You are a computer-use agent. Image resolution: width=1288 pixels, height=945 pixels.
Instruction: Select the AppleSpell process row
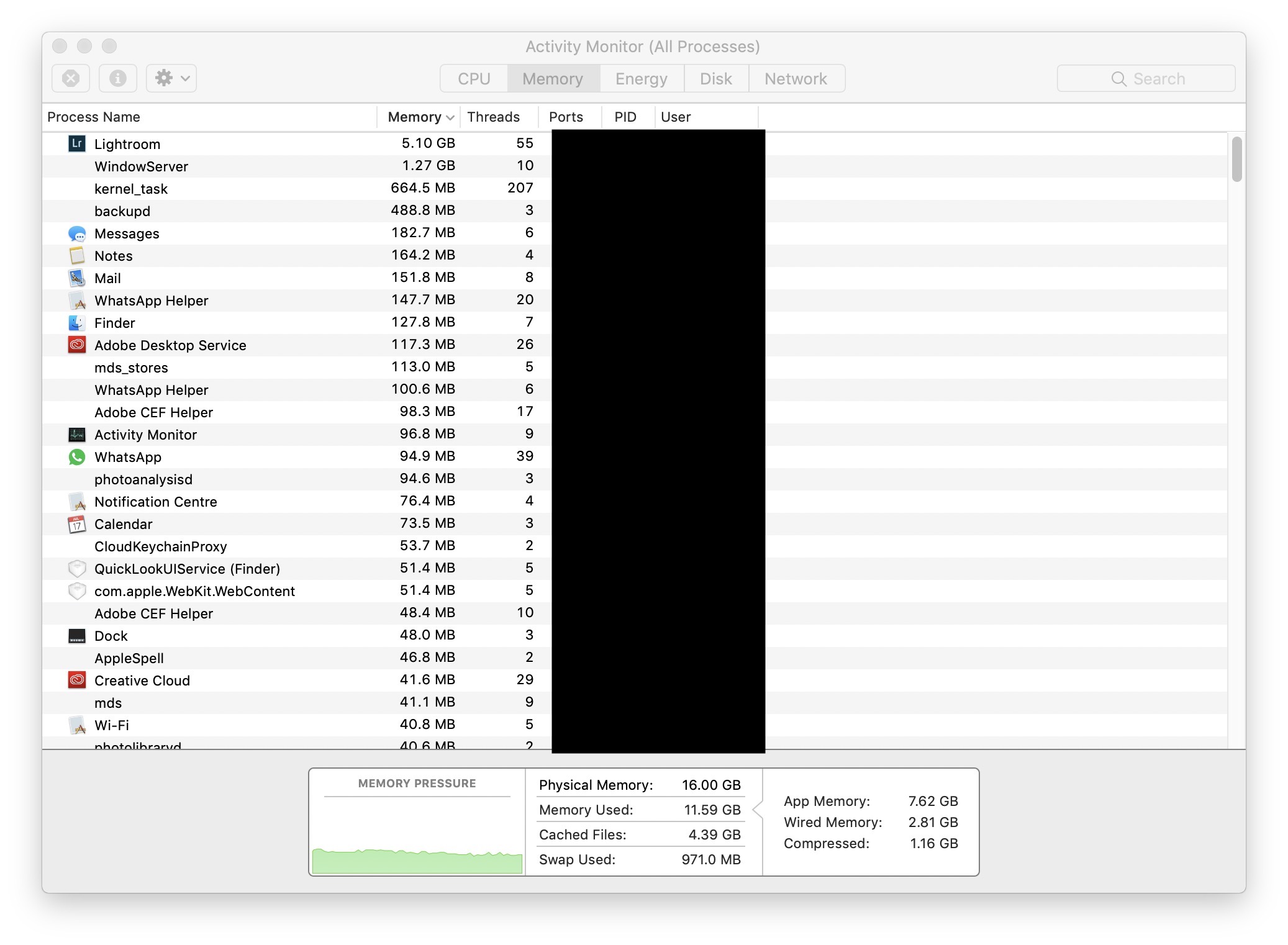[x=635, y=658]
